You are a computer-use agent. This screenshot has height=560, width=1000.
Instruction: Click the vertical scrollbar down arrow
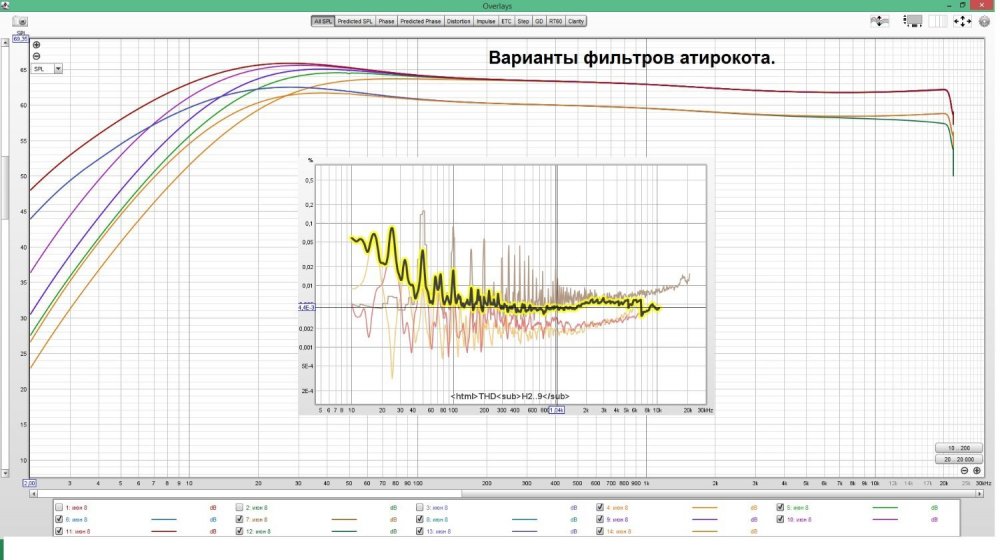[x=5, y=474]
